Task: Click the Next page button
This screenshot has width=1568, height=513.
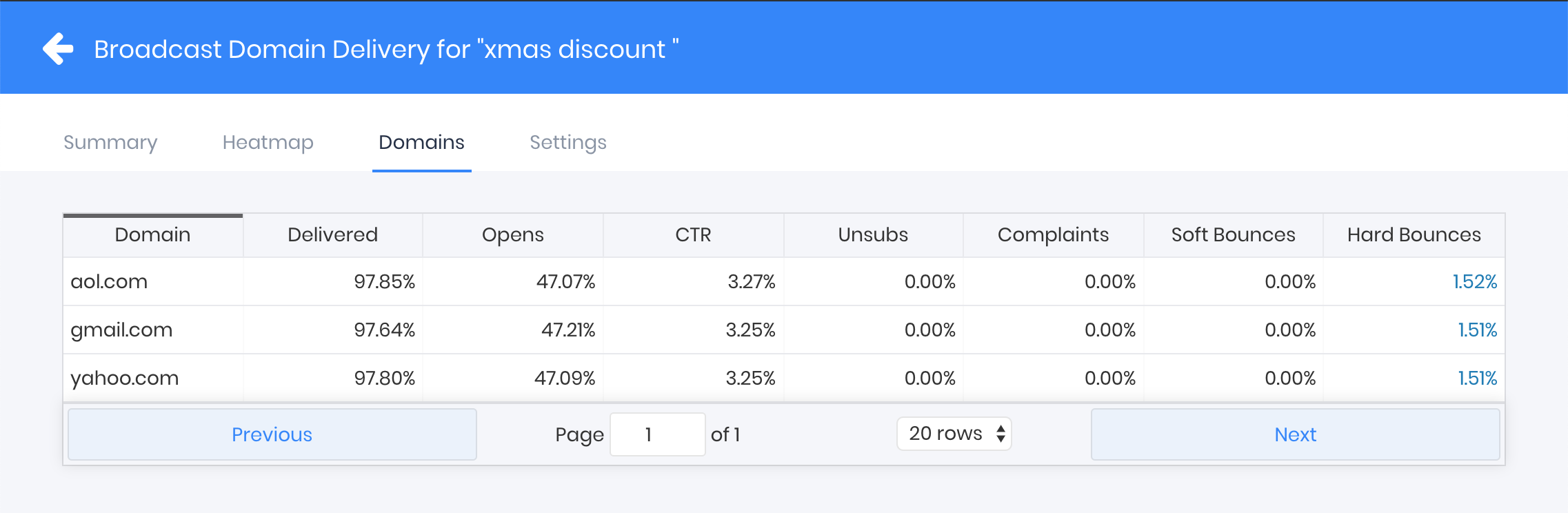Action: 1295,434
